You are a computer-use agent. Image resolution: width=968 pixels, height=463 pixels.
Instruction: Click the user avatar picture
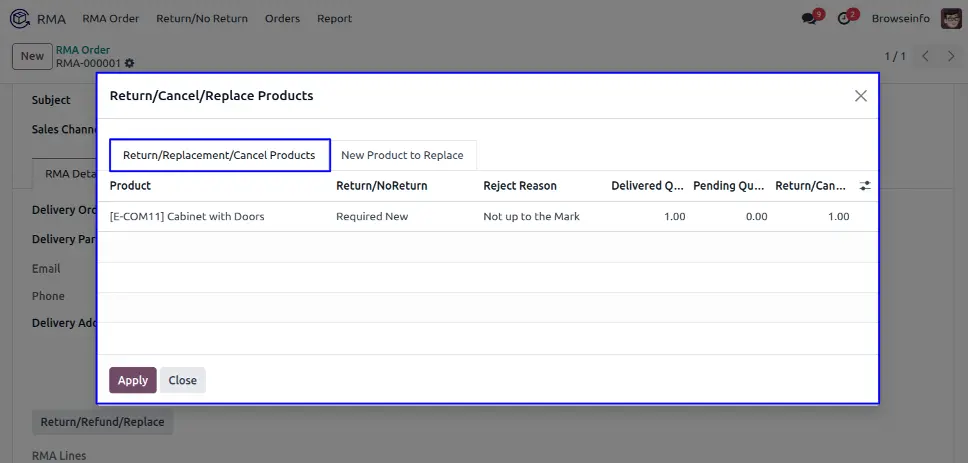(951, 18)
